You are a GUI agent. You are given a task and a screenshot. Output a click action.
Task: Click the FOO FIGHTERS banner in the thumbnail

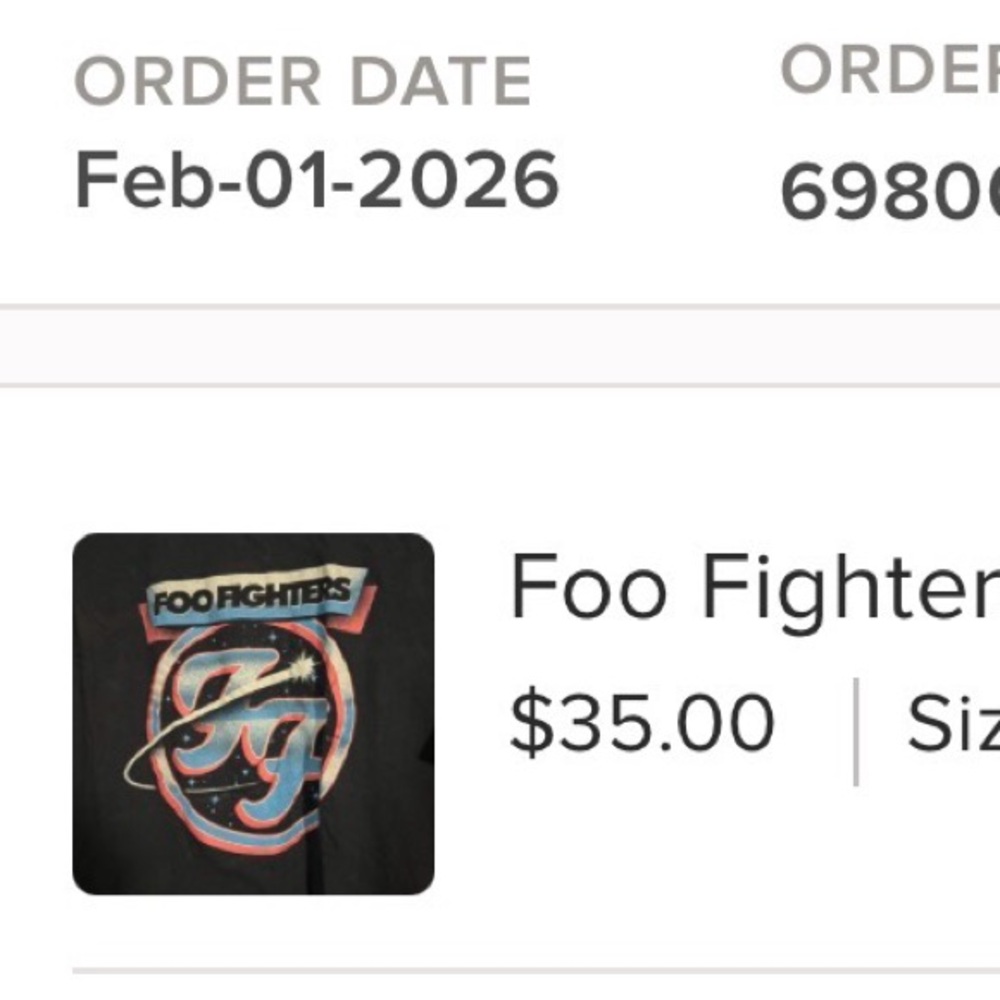point(253,597)
